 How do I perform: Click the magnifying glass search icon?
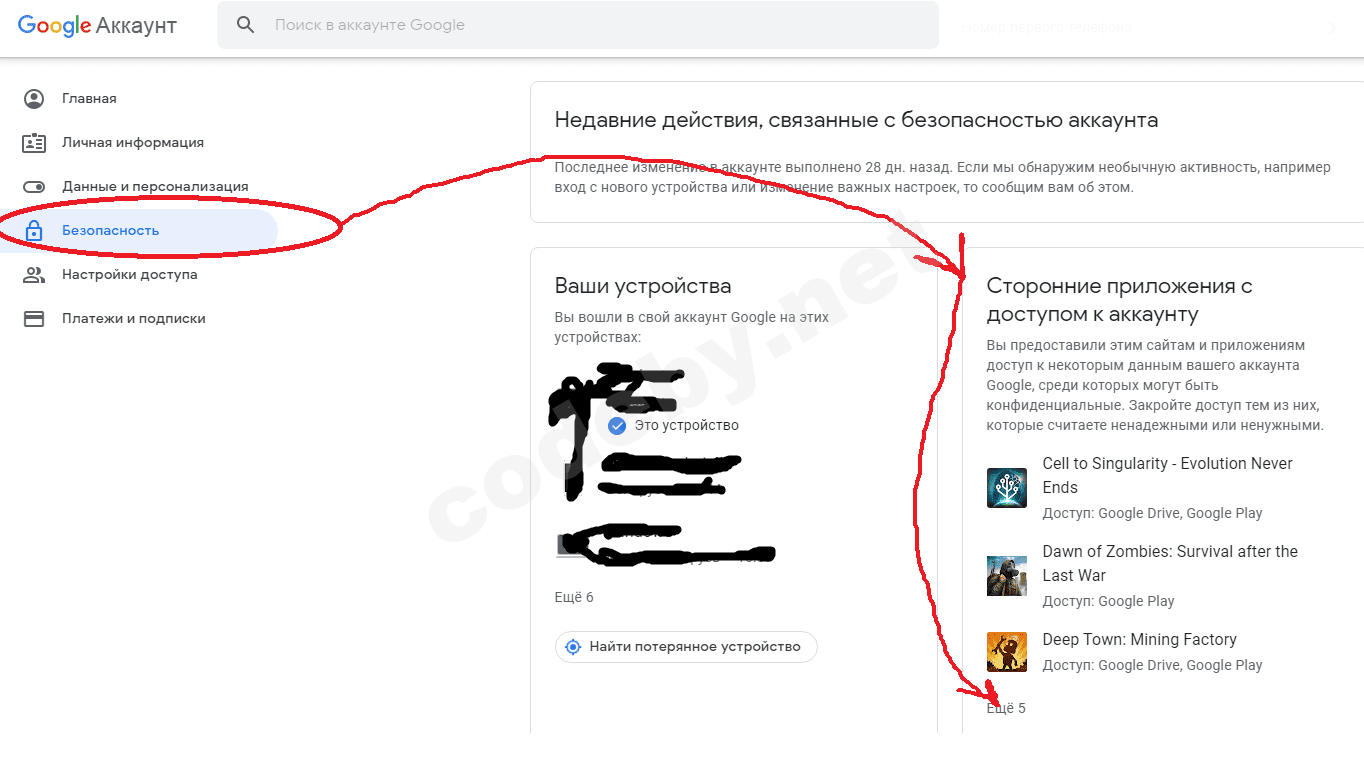coord(246,25)
